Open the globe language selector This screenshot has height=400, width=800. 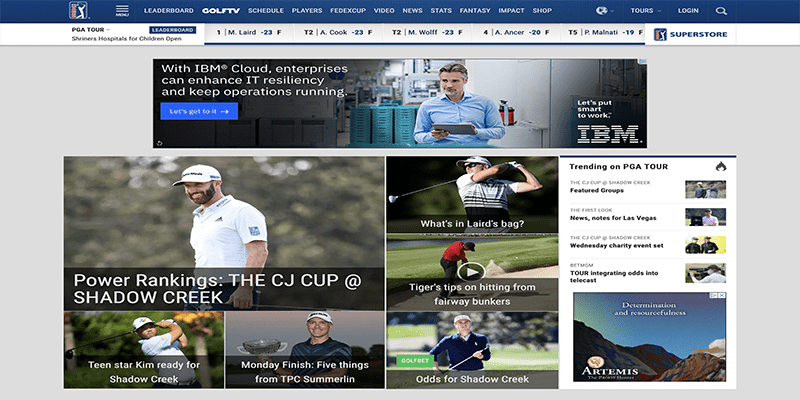click(605, 11)
